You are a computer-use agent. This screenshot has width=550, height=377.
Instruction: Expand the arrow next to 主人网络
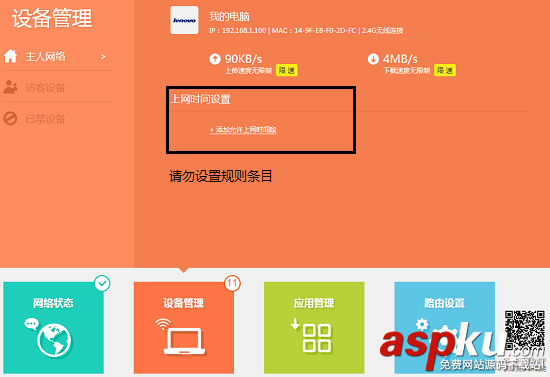[x=103, y=57]
